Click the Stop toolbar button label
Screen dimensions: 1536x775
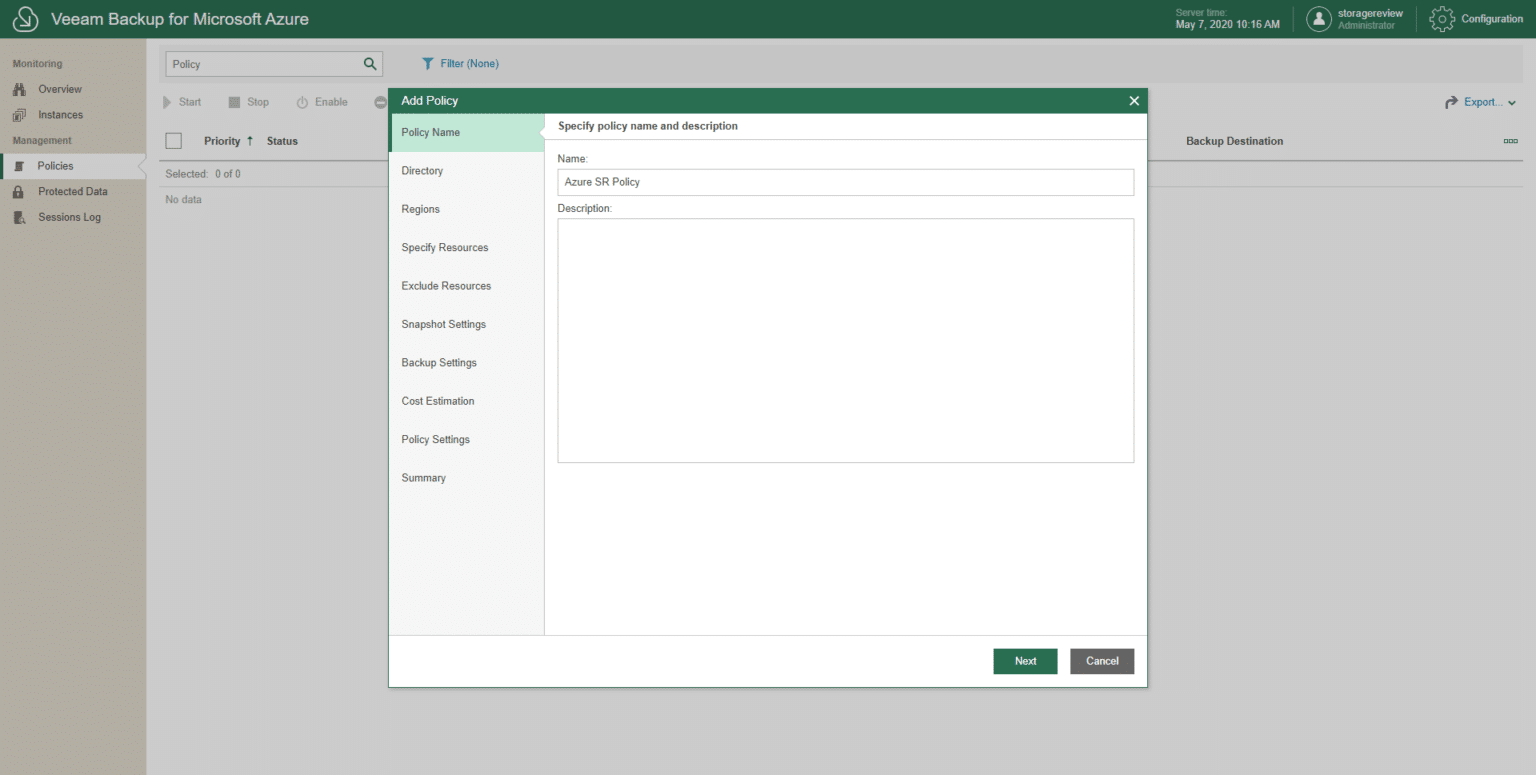[x=258, y=102]
